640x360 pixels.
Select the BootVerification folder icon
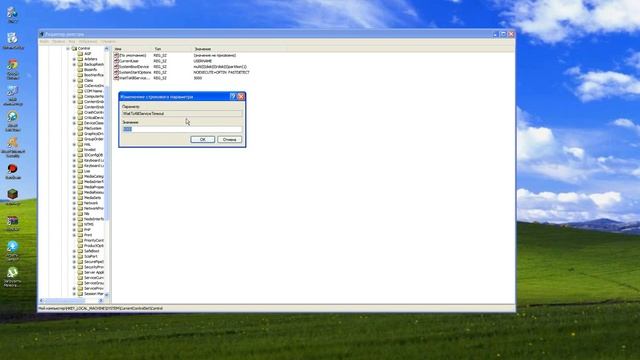[80, 75]
